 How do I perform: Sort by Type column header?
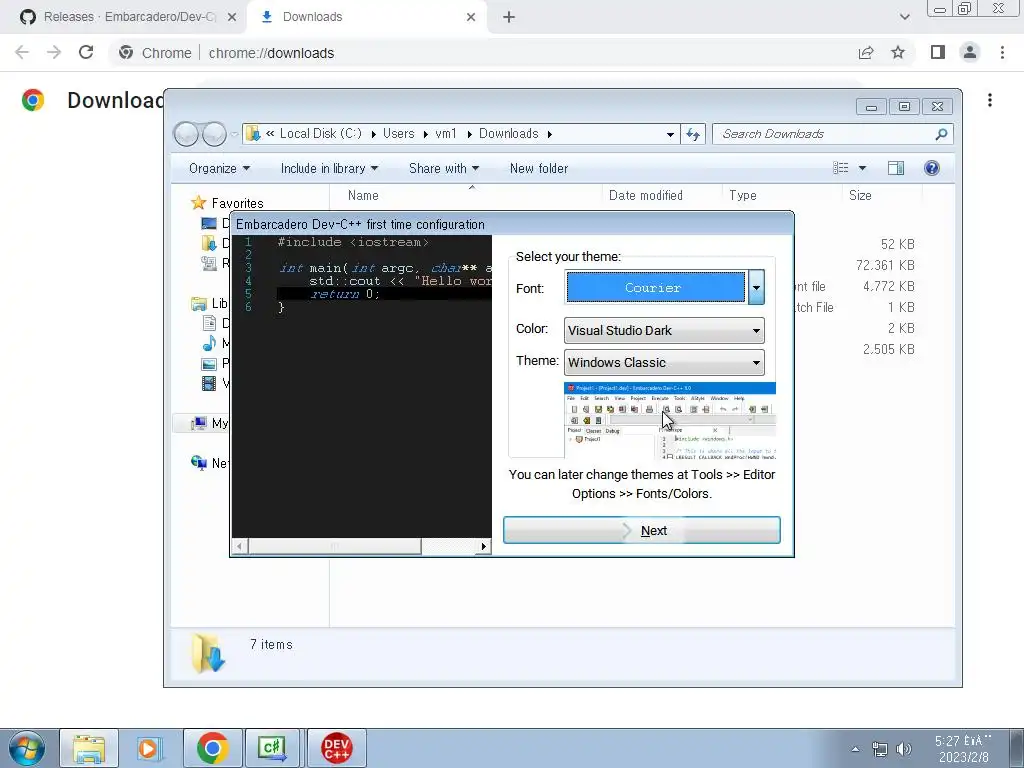point(743,195)
